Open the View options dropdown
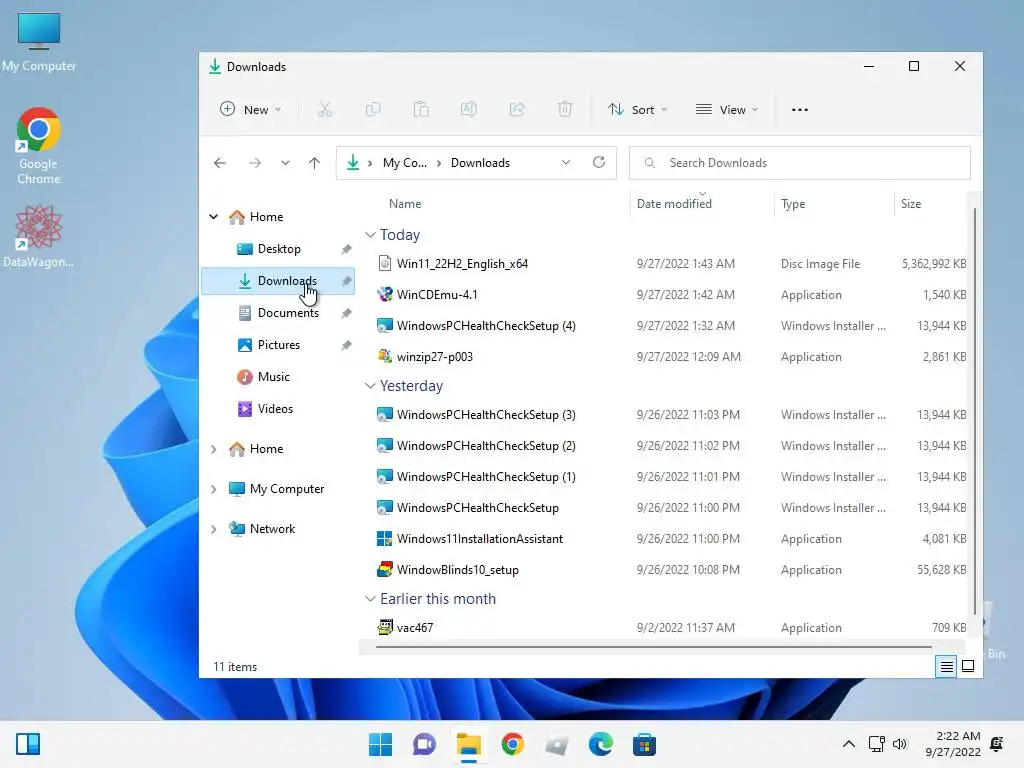Screen dimensions: 1024x768 tap(727, 110)
